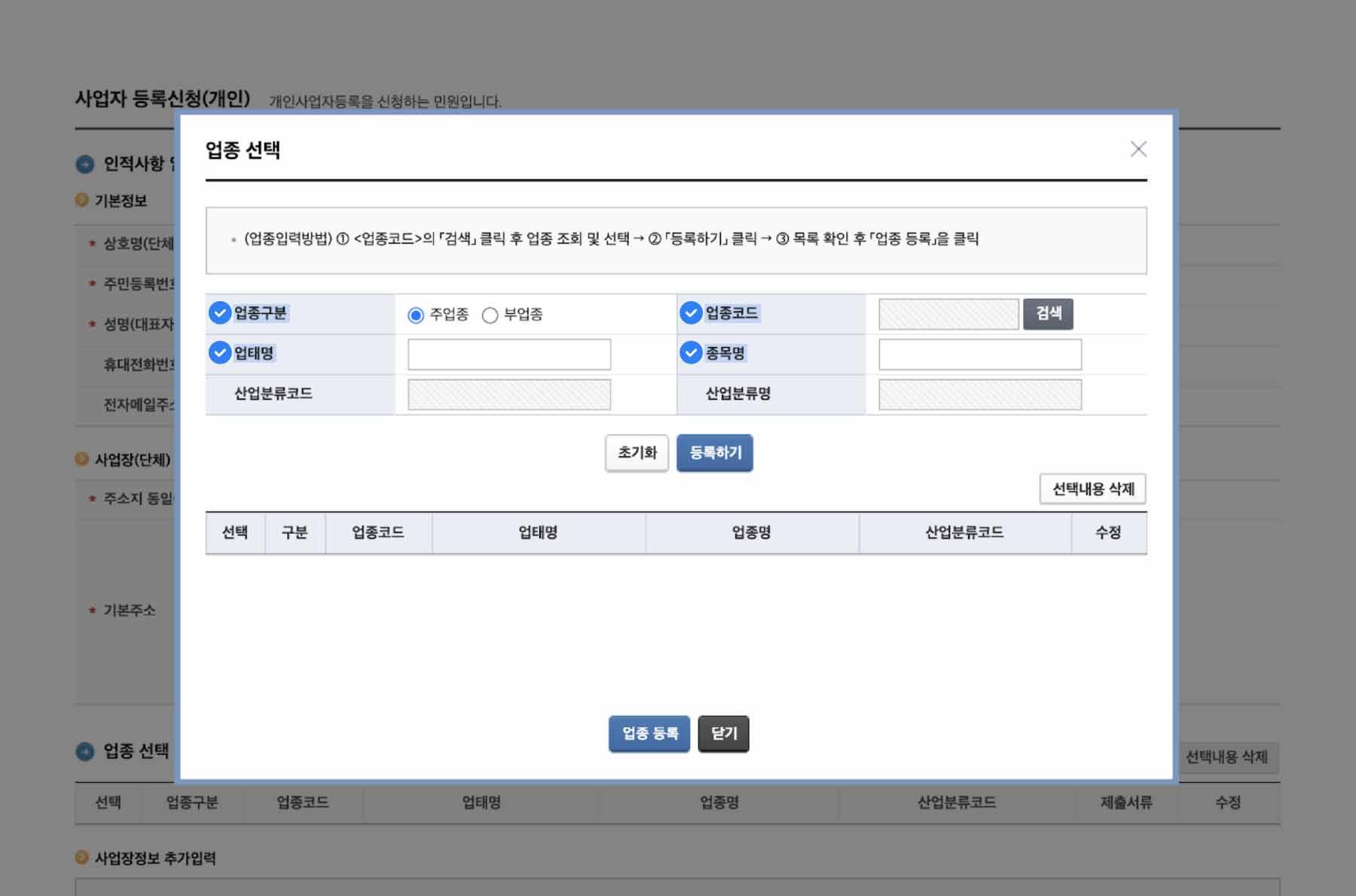Click the check icon beside 업종코드
The height and width of the screenshot is (896, 1356).
(691, 313)
